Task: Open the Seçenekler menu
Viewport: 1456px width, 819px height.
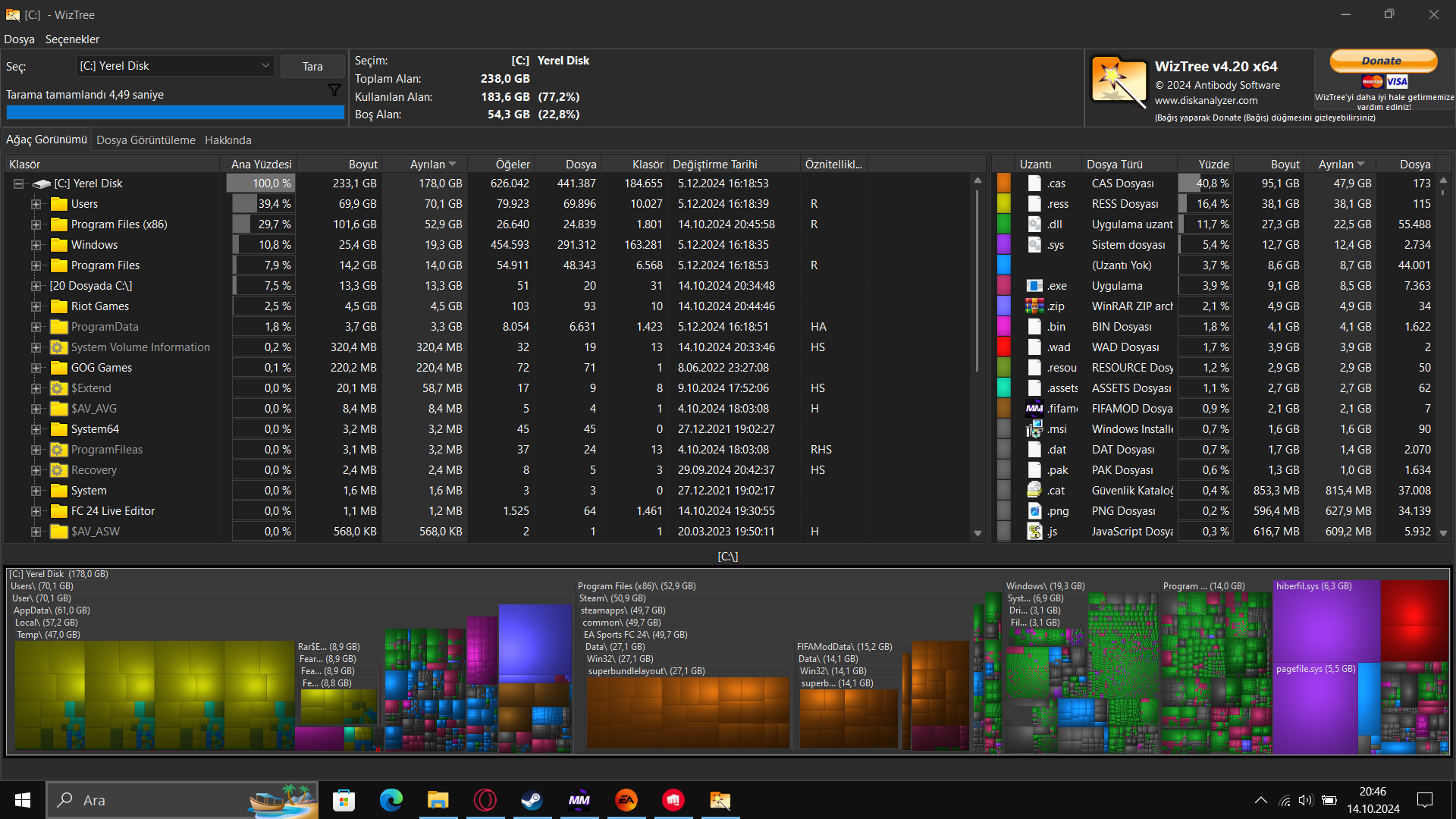Action: click(72, 39)
